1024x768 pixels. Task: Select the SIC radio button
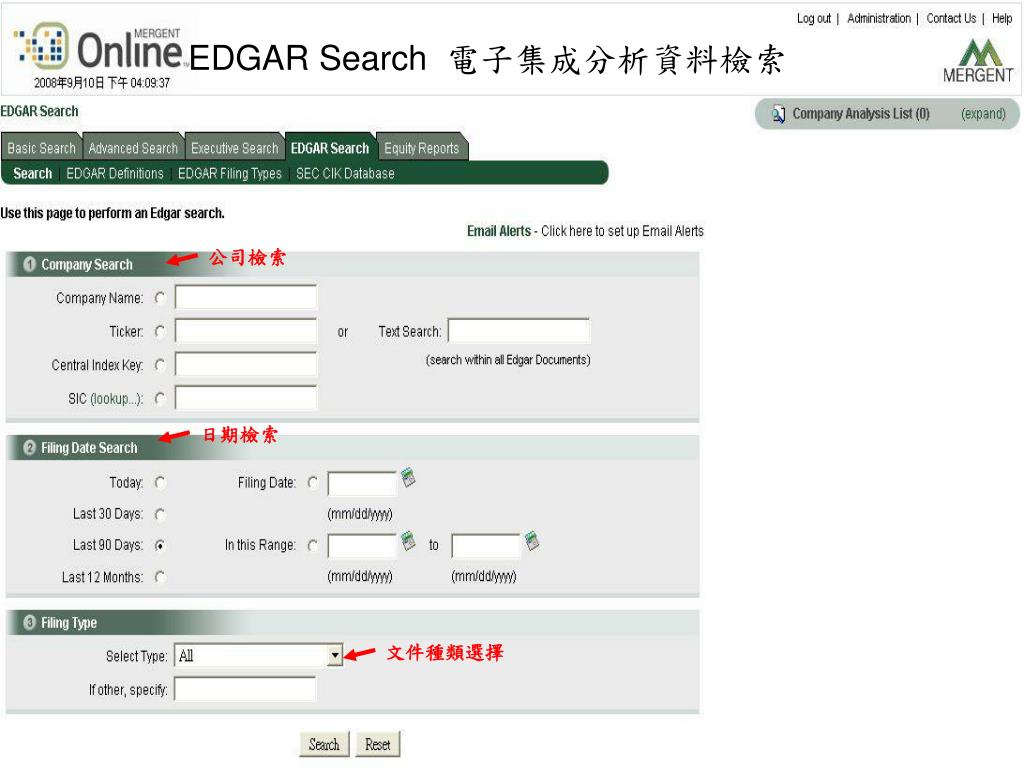click(x=160, y=398)
